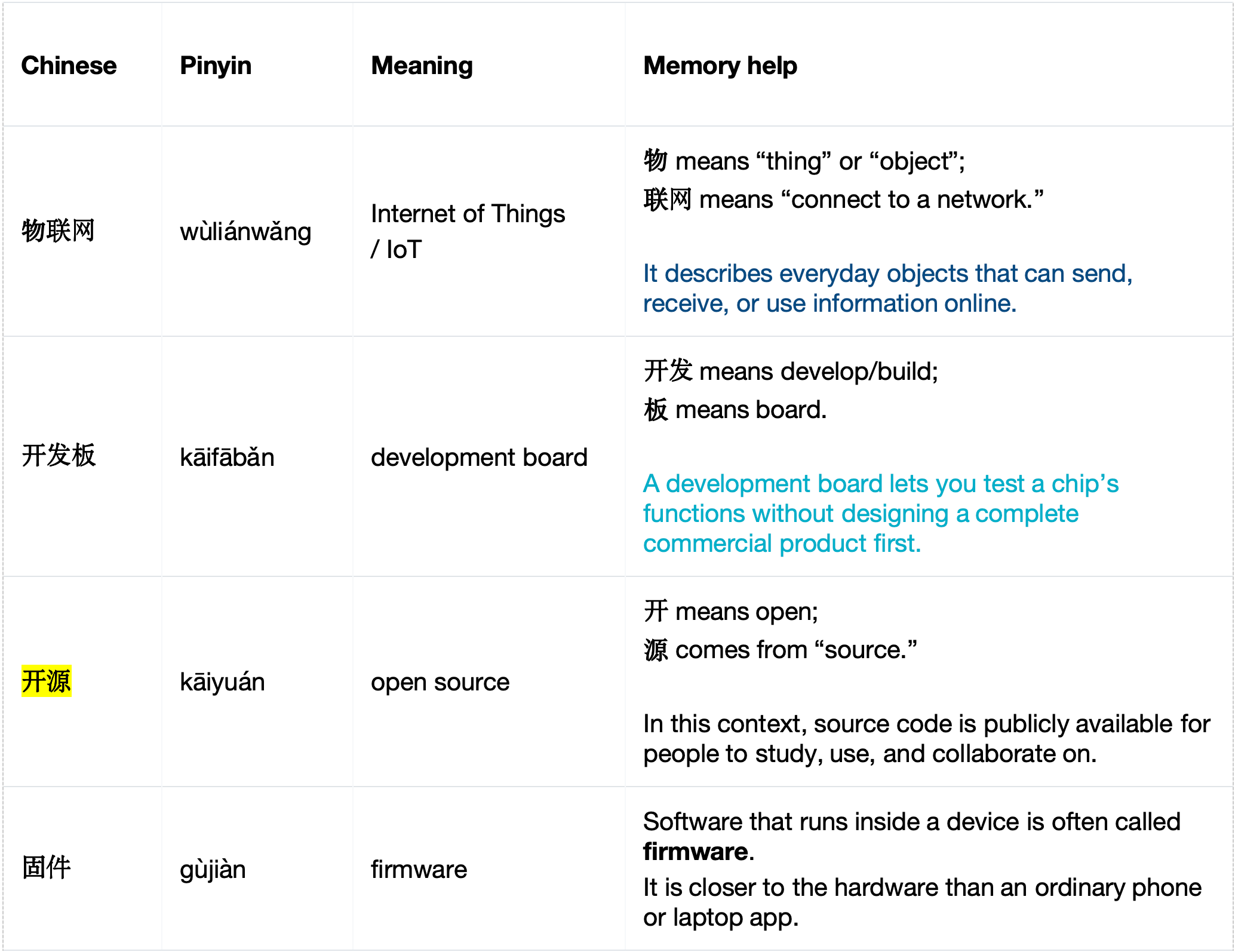Click the Pinyin column header

coord(215,66)
